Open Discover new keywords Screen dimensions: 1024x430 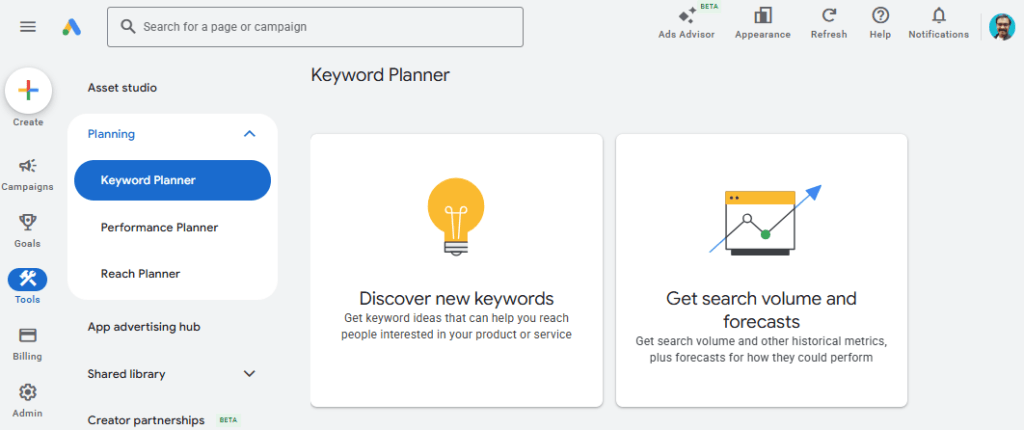[456, 271]
